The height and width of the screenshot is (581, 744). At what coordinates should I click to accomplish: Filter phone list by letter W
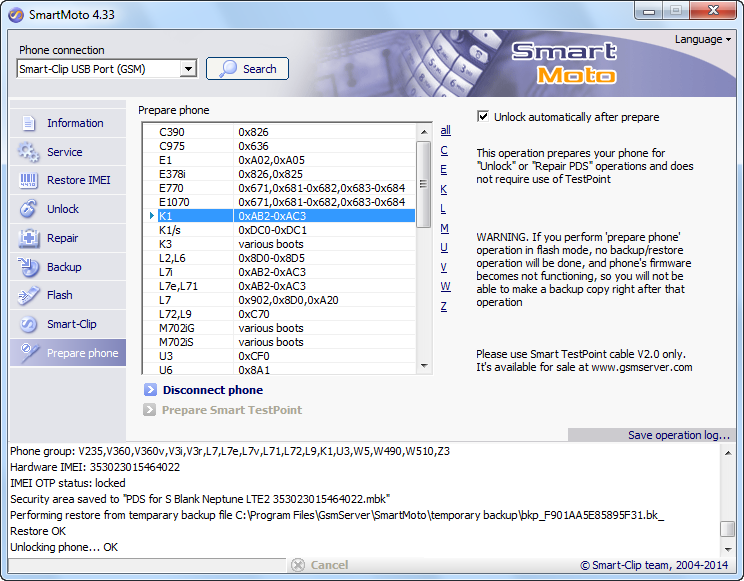click(x=446, y=287)
